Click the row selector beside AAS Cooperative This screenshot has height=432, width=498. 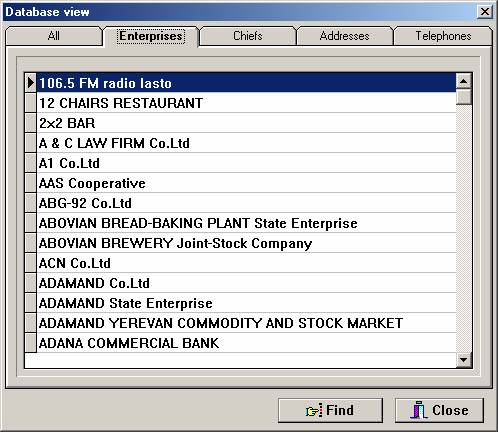point(31,183)
